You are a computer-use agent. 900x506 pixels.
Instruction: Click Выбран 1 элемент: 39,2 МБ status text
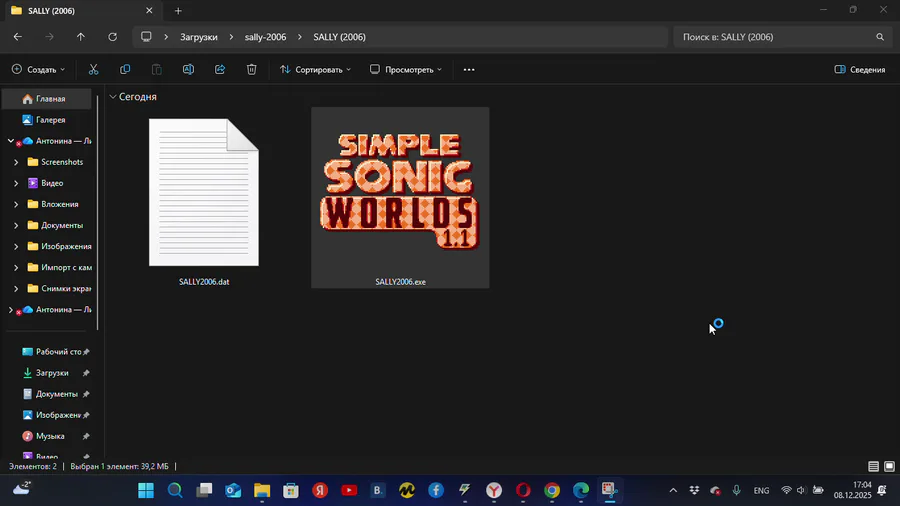119,466
